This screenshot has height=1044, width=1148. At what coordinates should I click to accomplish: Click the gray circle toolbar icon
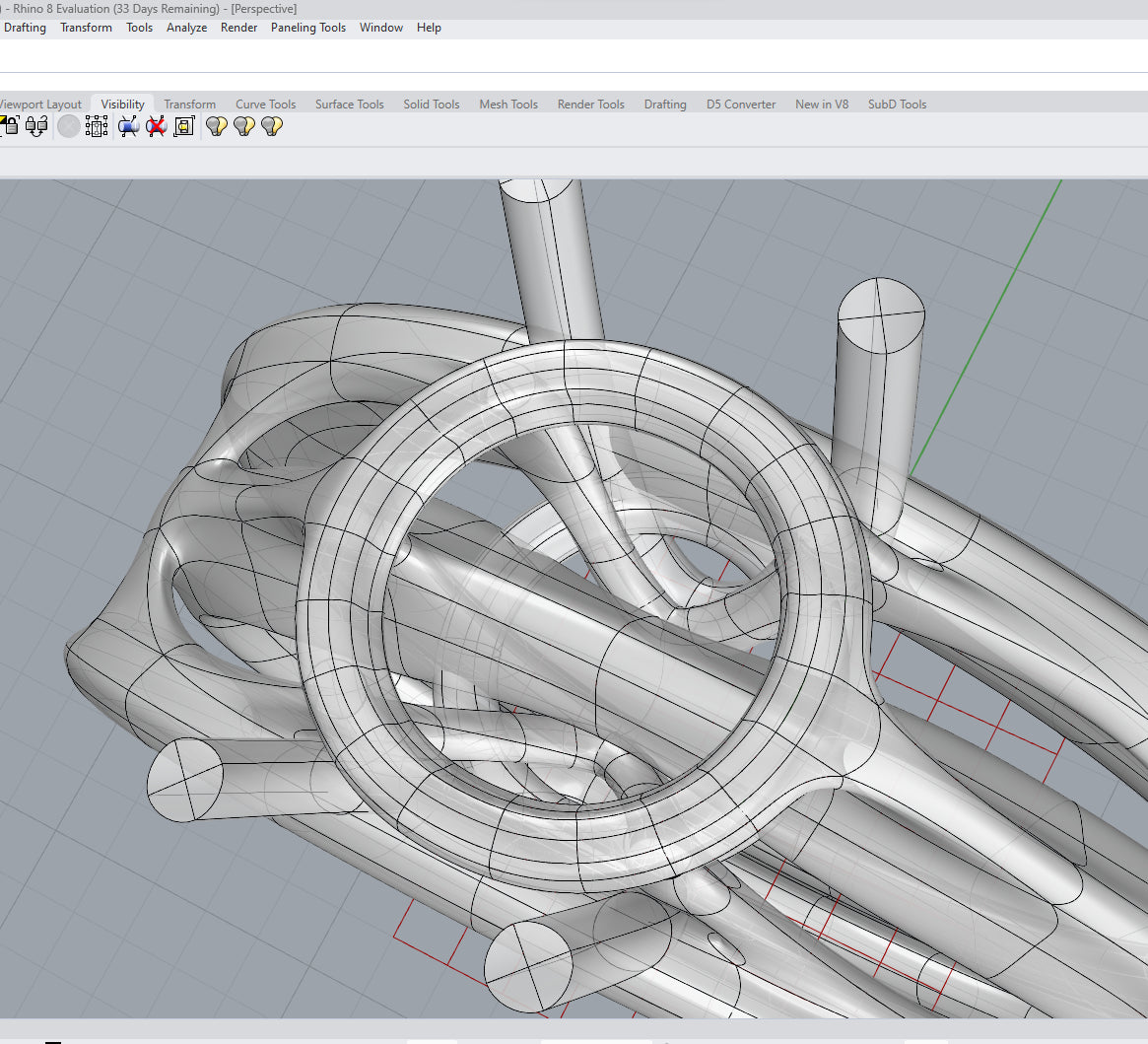pyautogui.click(x=68, y=126)
